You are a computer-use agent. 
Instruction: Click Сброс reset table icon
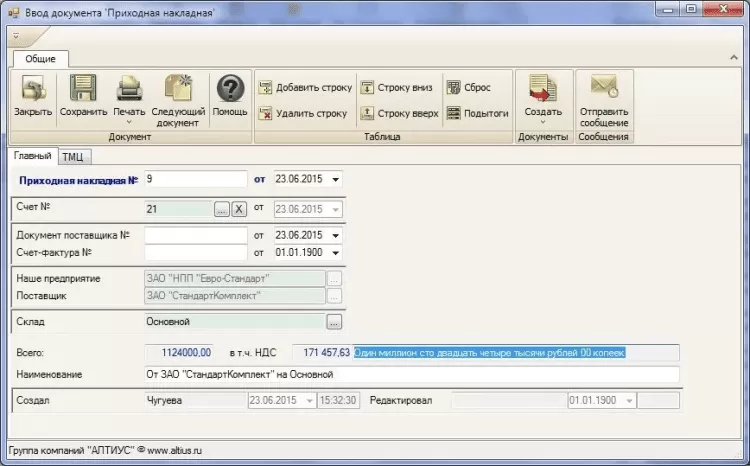pos(469,88)
